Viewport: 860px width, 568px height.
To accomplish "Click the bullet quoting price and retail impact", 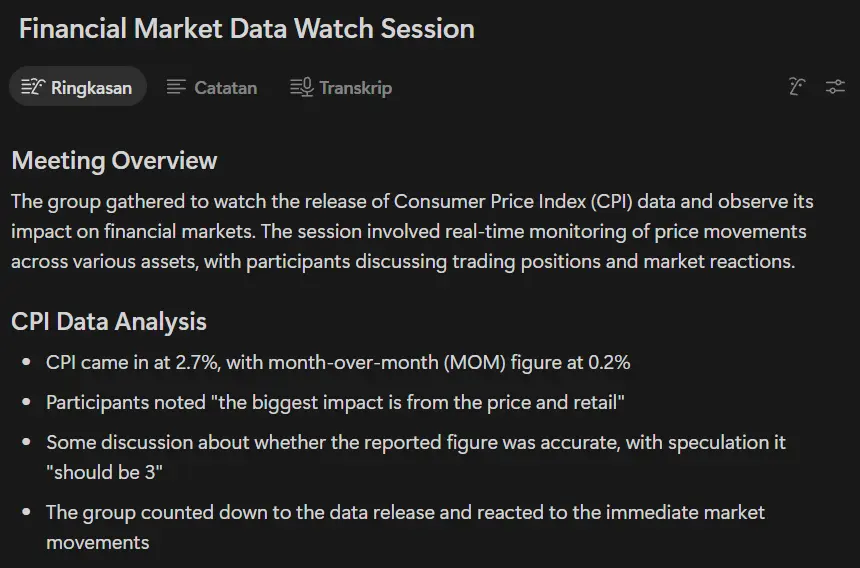I will (335, 402).
